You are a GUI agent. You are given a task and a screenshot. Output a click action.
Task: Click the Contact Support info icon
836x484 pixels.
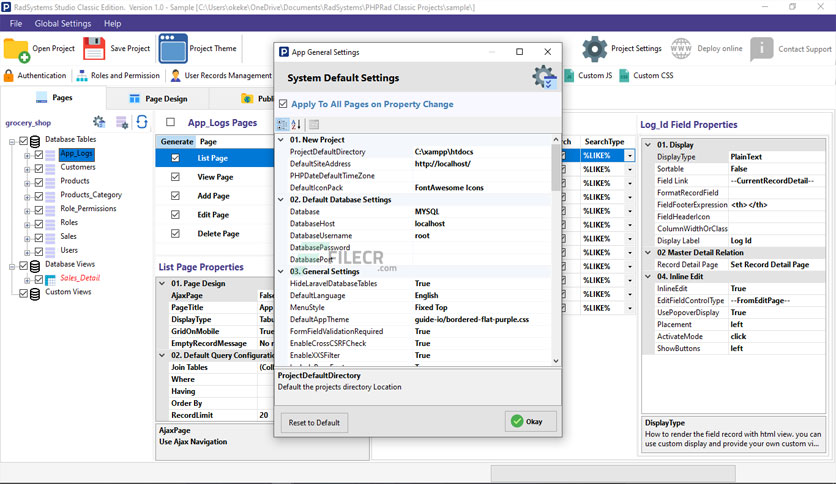(761, 49)
